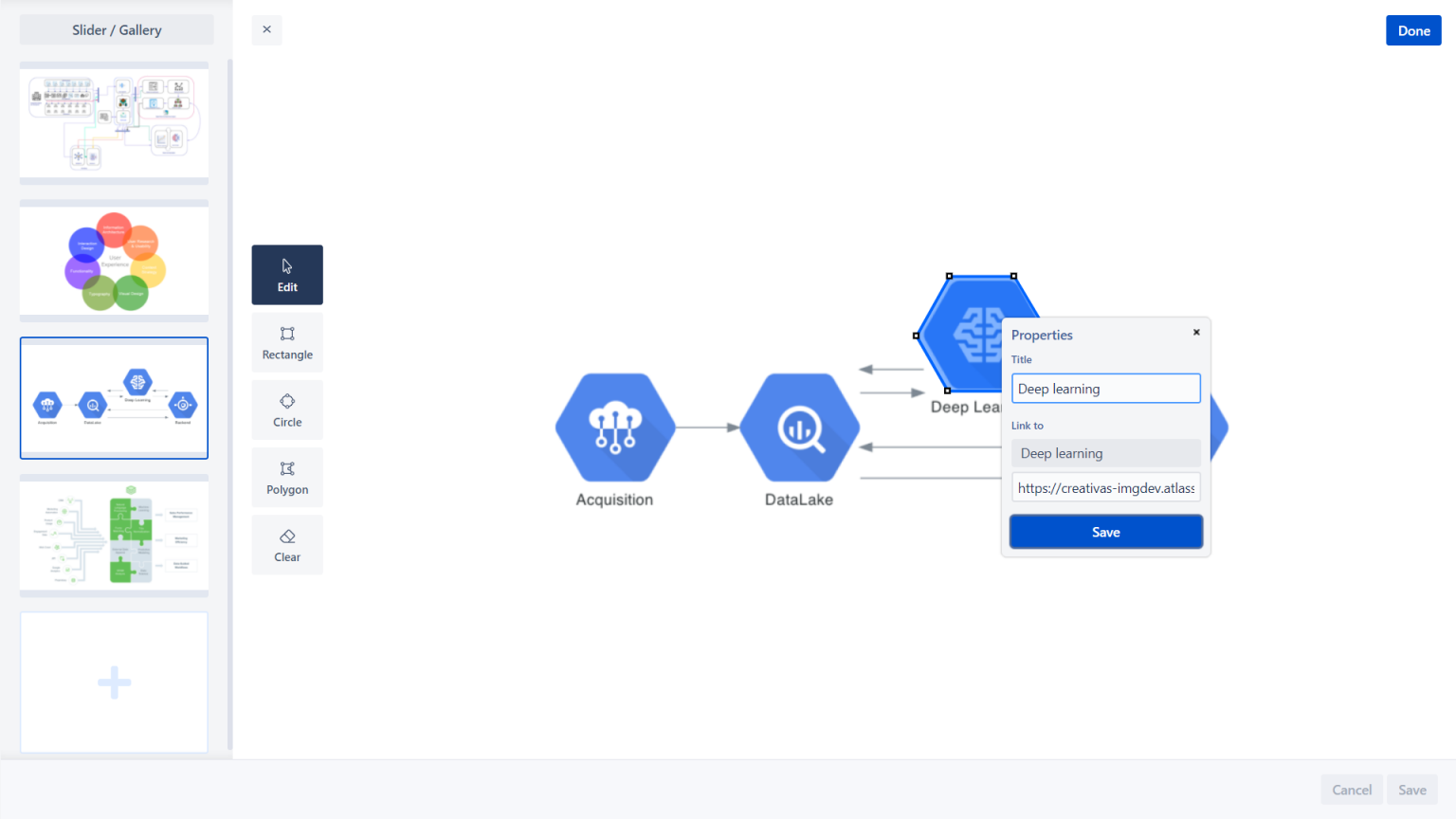Activate the Clear tool
This screenshot has height=819, width=1456.
286,544
